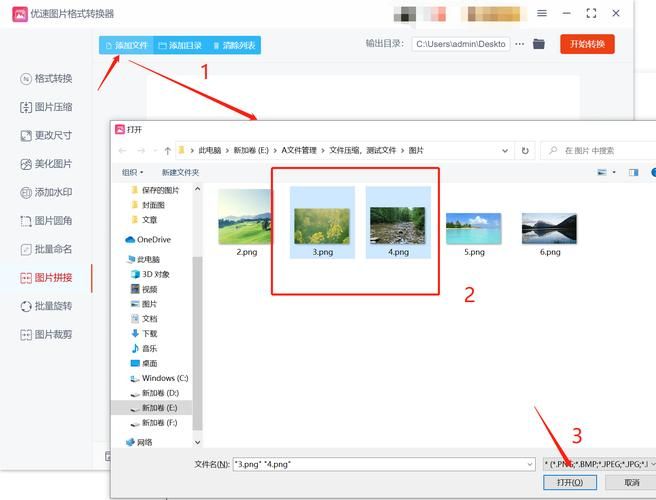Image resolution: width=656 pixels, height=500 pixels.
Task: Click the up-one-level arrow in Open dialog
Action: (x=167, y=151)
